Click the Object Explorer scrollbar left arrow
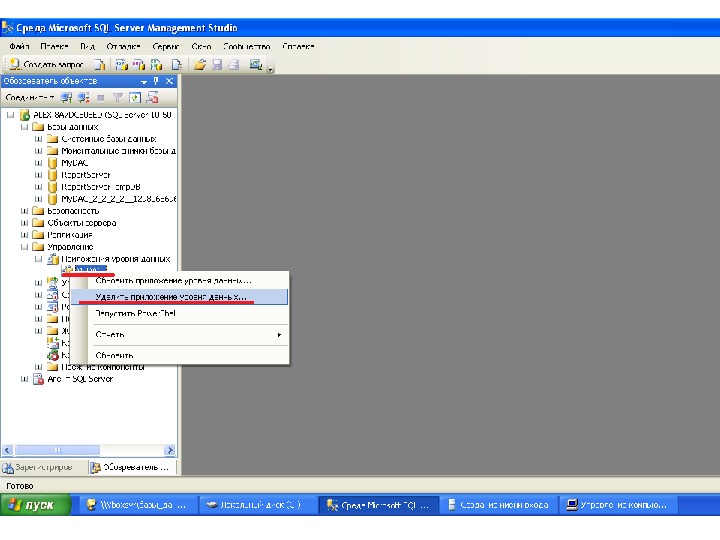This screenshot has height=540, width=720. pyautogui.click(x=7, y=450)
